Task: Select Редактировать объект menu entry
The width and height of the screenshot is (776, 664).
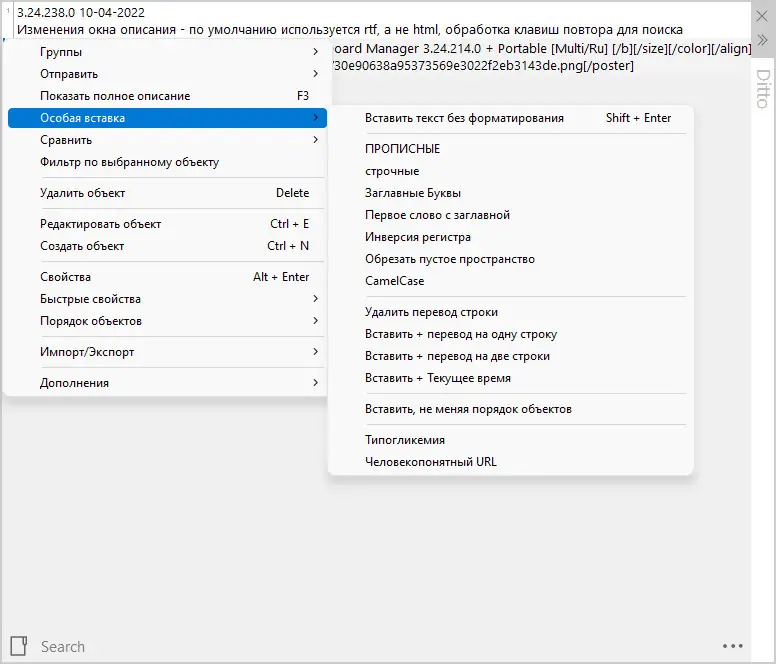Action: [166, 224]
